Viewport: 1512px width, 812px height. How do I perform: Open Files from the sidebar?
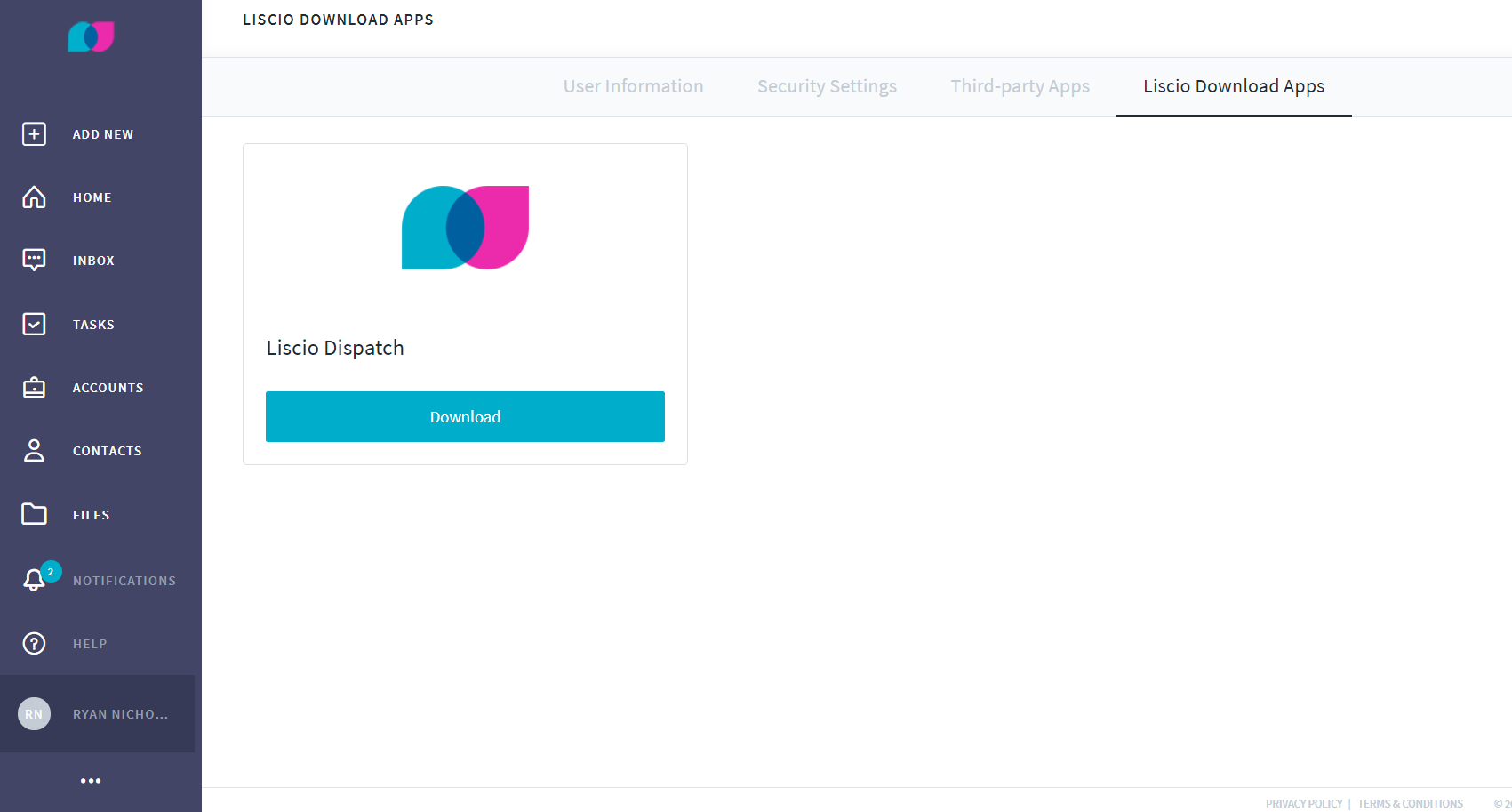click(92, 515)
